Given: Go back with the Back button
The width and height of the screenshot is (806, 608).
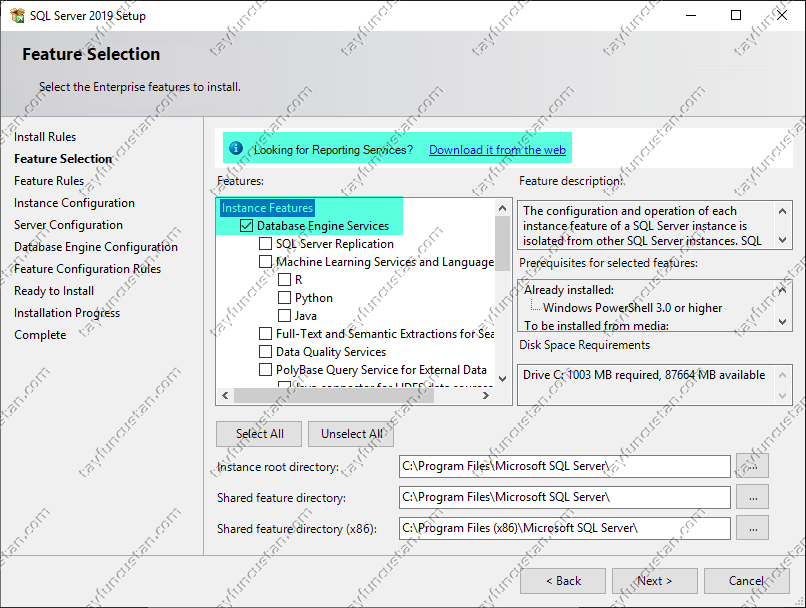Looking at the screenshot, I should click(563, 581).
